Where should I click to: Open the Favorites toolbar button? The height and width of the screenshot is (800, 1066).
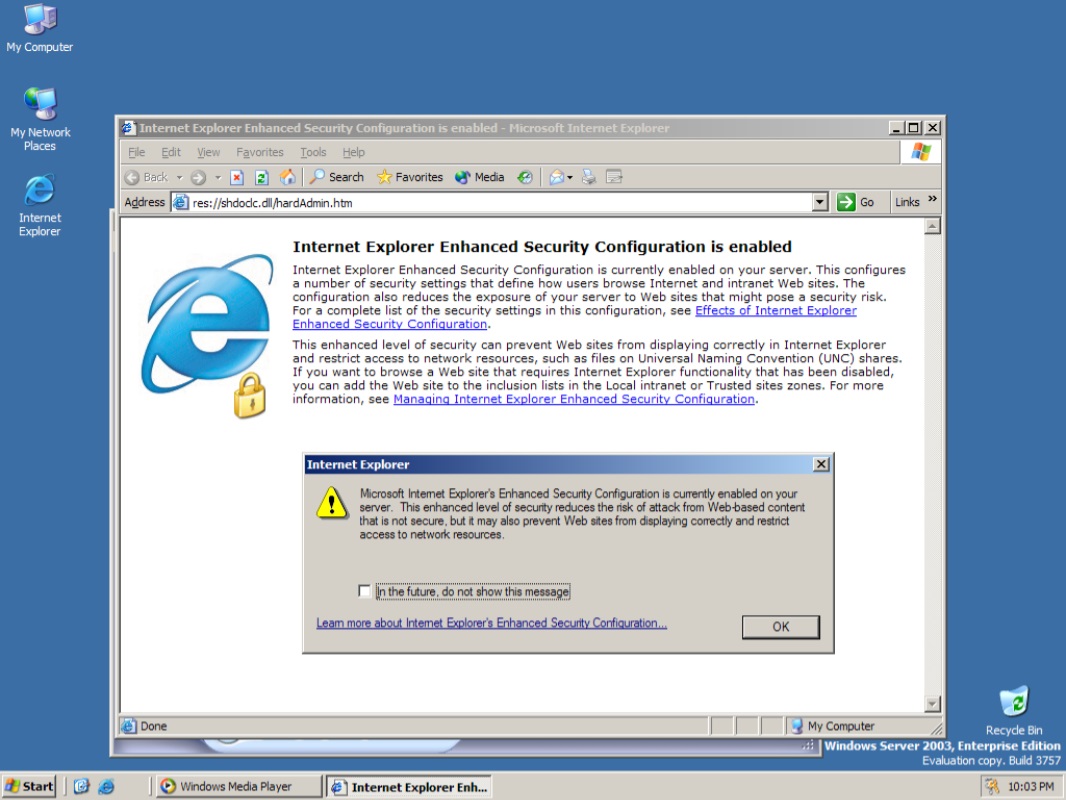410,177
